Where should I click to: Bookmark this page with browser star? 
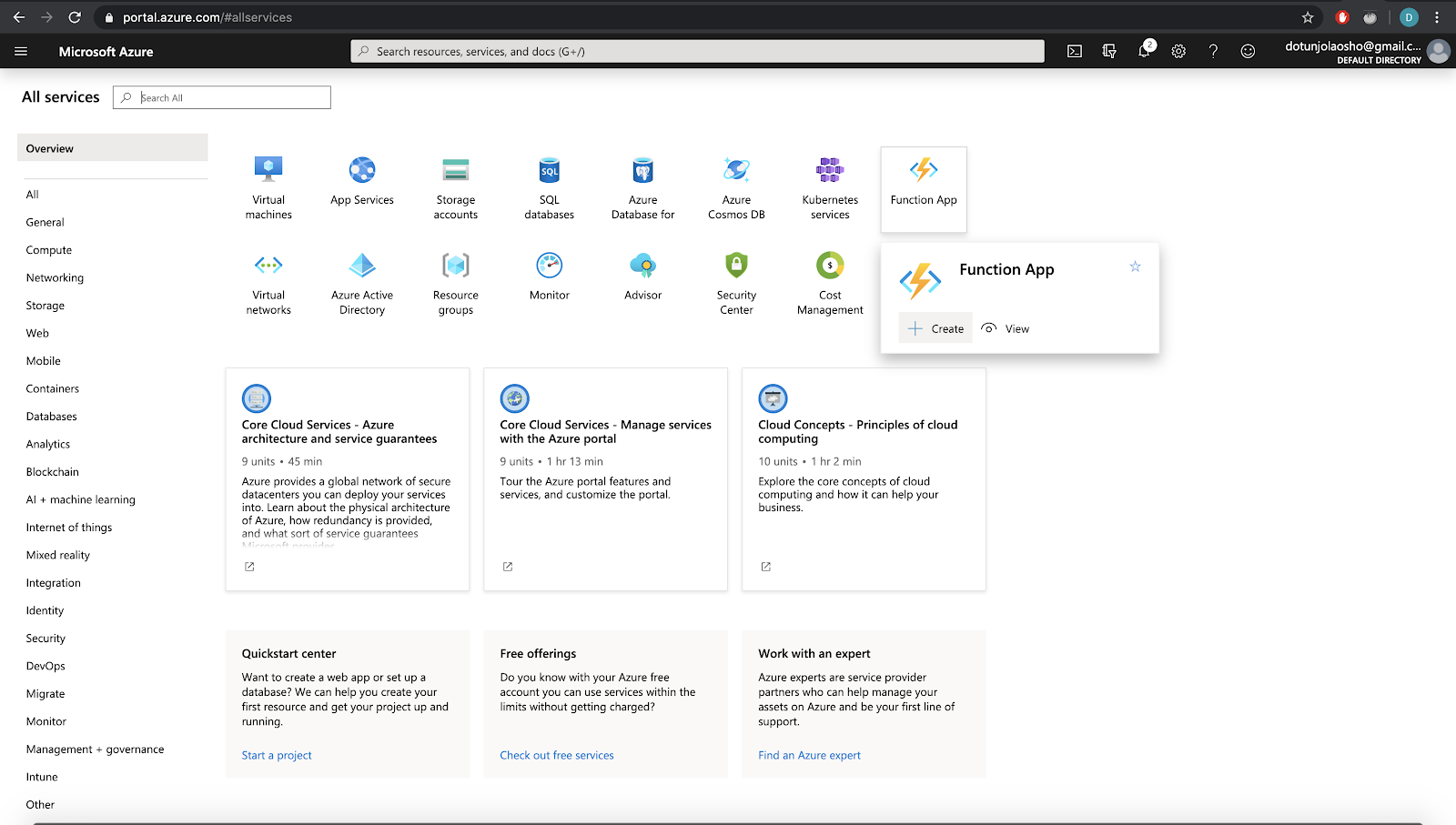coord(1308,17)
